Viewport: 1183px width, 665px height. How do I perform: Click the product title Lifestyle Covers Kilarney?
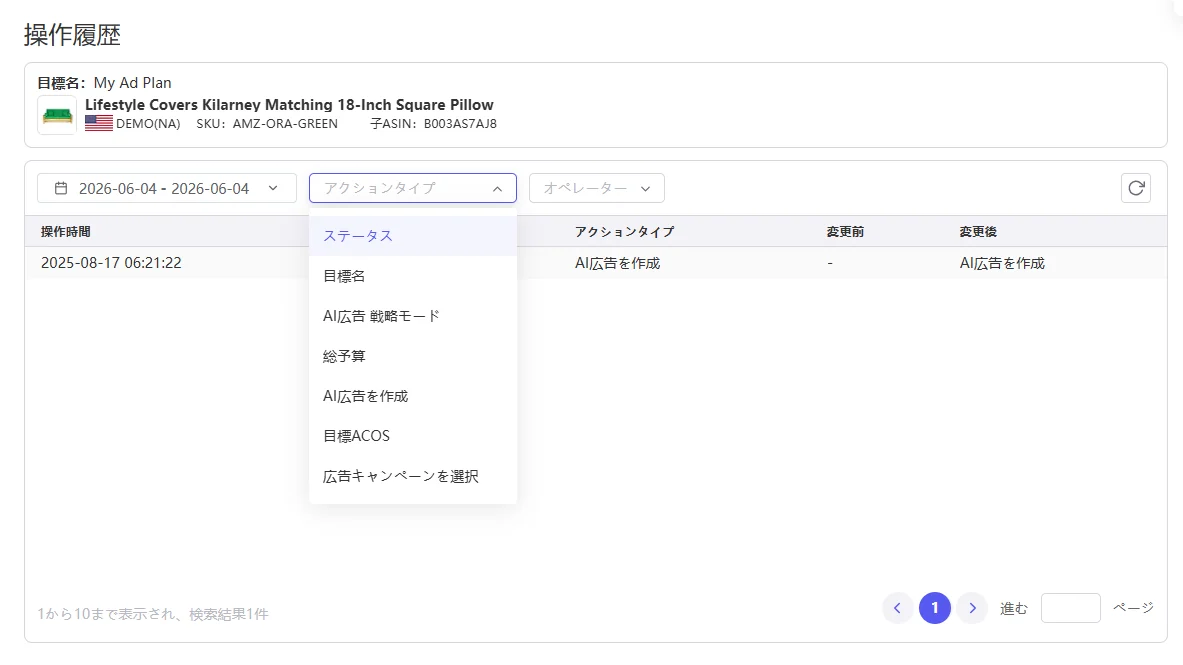pos(289,105)
